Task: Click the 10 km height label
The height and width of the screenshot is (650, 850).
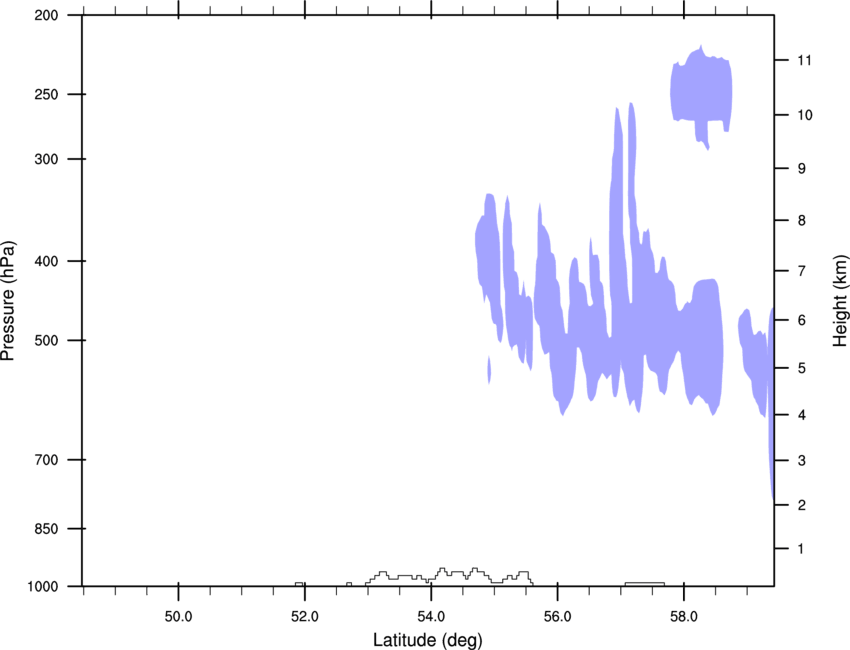Action: point(804,115)
